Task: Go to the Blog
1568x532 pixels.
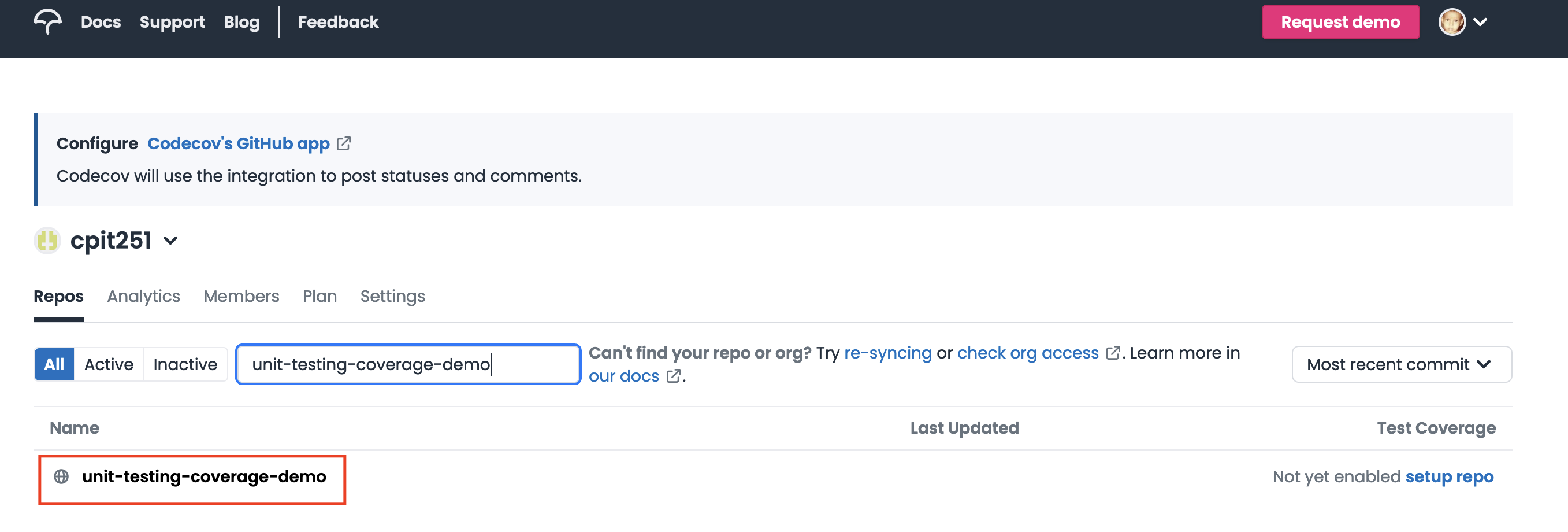Action: tap(241, 23)
